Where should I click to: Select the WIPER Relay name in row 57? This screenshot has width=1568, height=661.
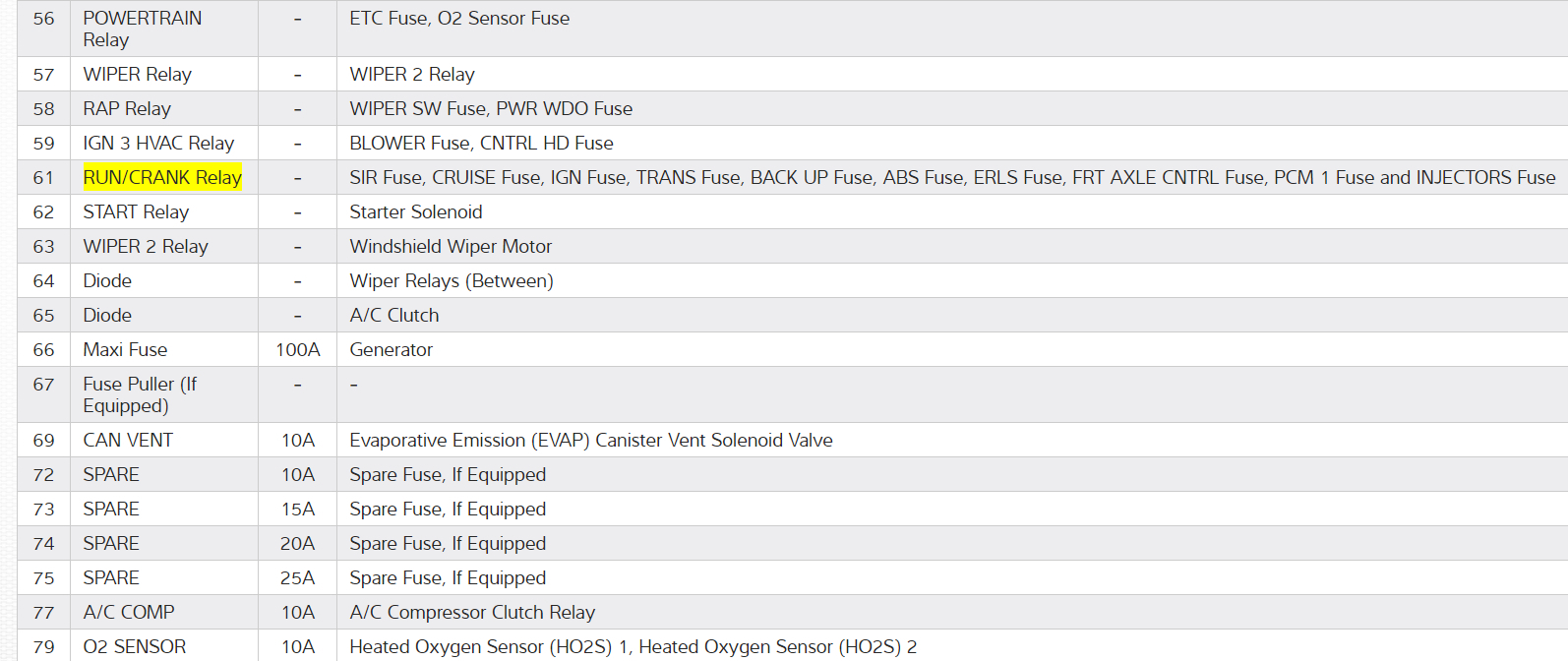pos(137,75)
